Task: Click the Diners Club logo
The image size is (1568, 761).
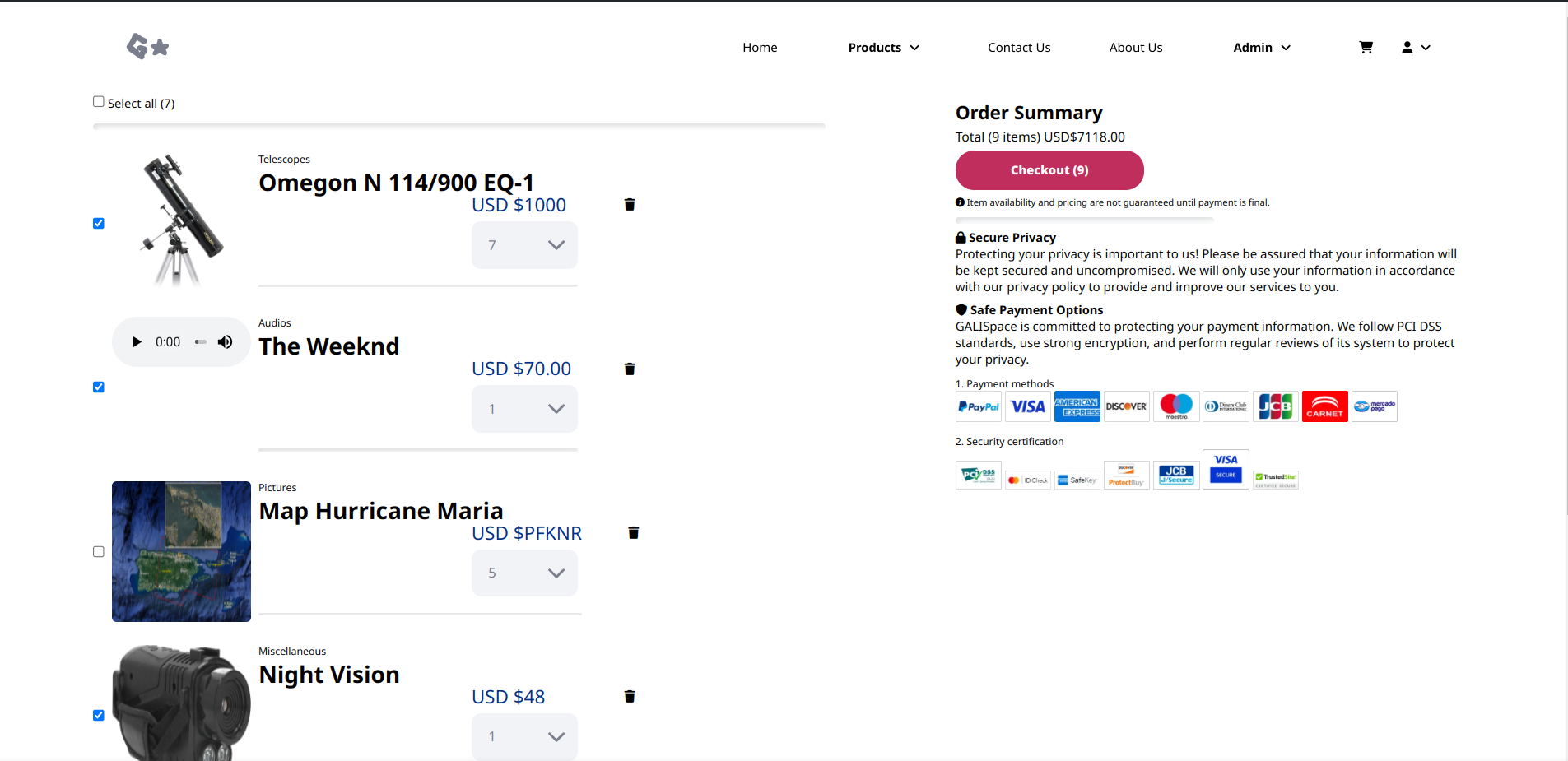Action: (1226, 406)
